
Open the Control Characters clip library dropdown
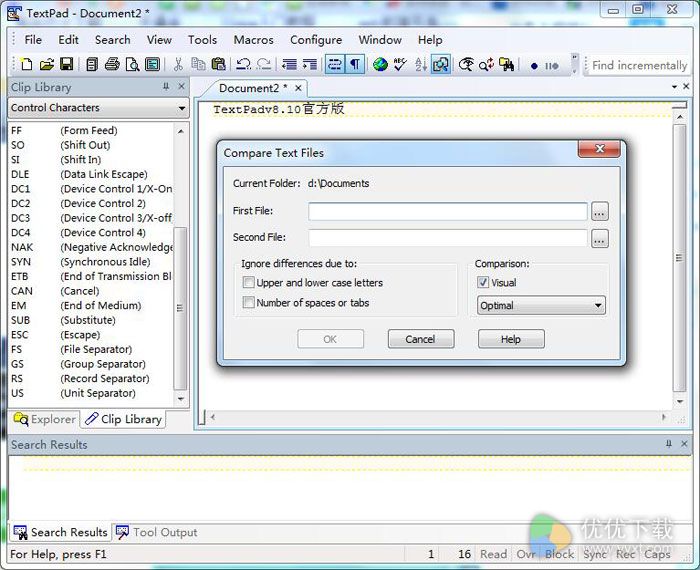pyautogui.click(x=99, y=108)
